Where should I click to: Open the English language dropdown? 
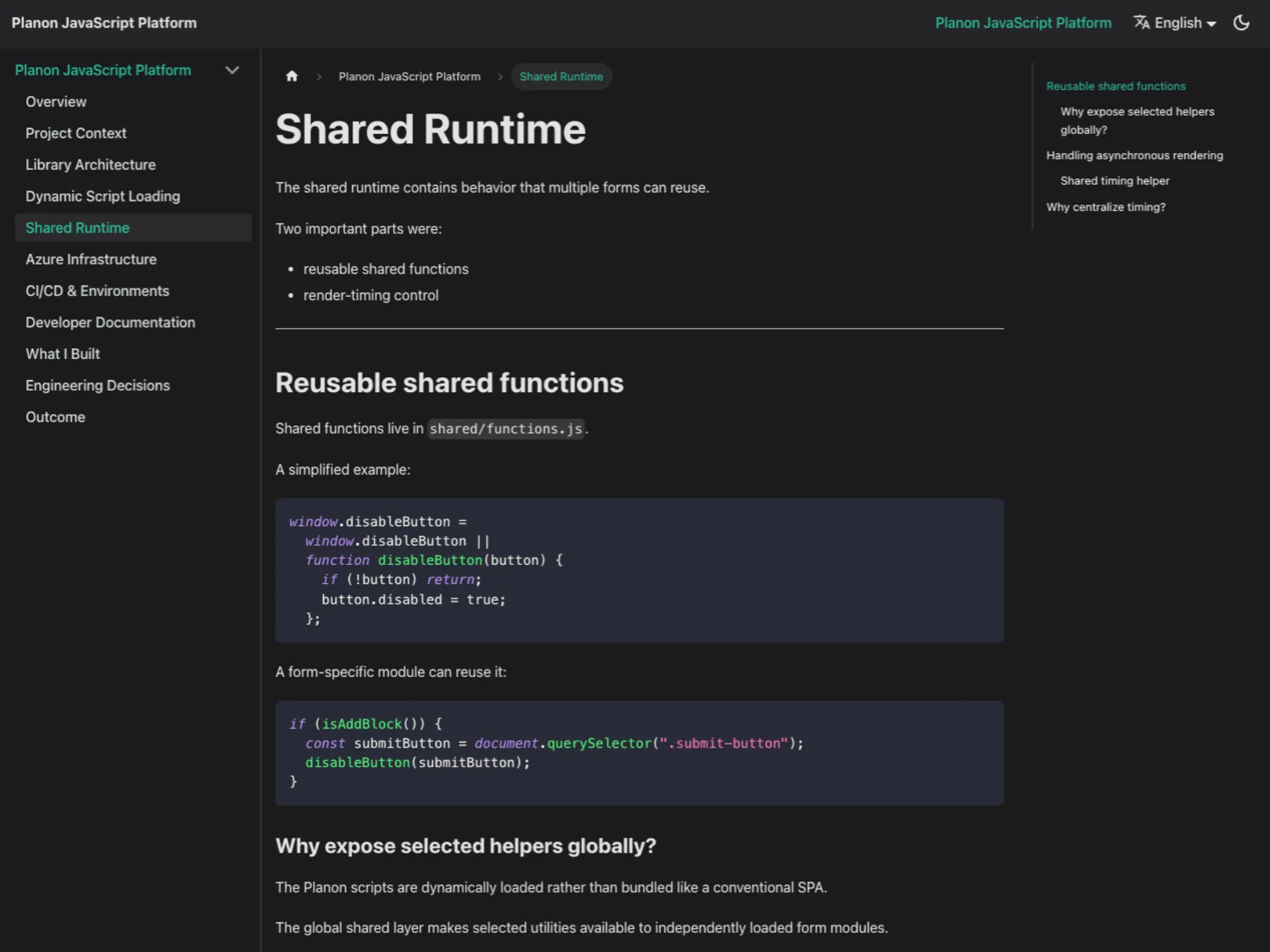1175,23
